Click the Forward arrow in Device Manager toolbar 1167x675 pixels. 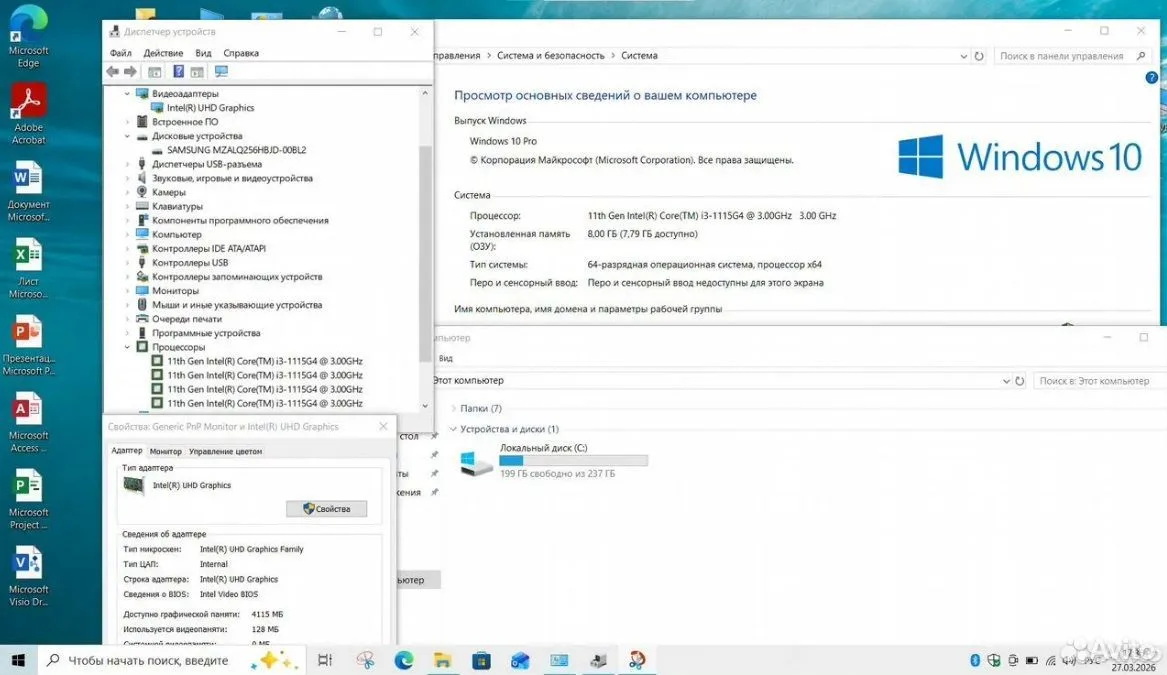[x=130, y=71]
